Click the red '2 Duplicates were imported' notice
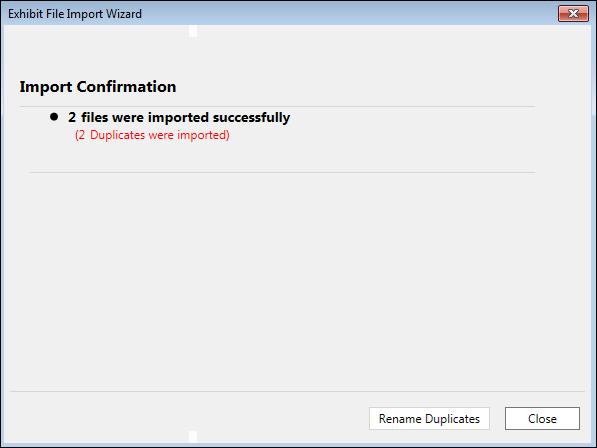This screenshot has height=448, width=597. pyautogui.click(x=152, y=135)
